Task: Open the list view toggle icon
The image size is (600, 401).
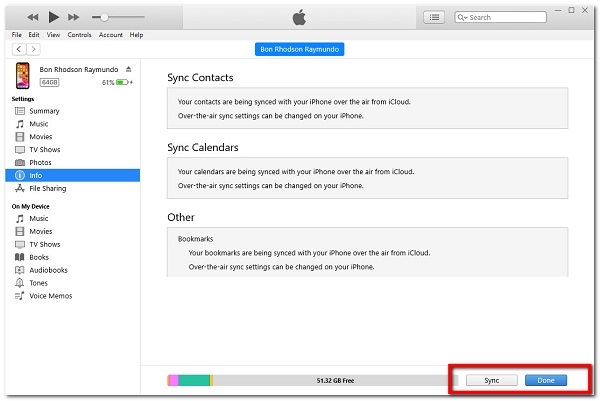Action: coord(434,17)
